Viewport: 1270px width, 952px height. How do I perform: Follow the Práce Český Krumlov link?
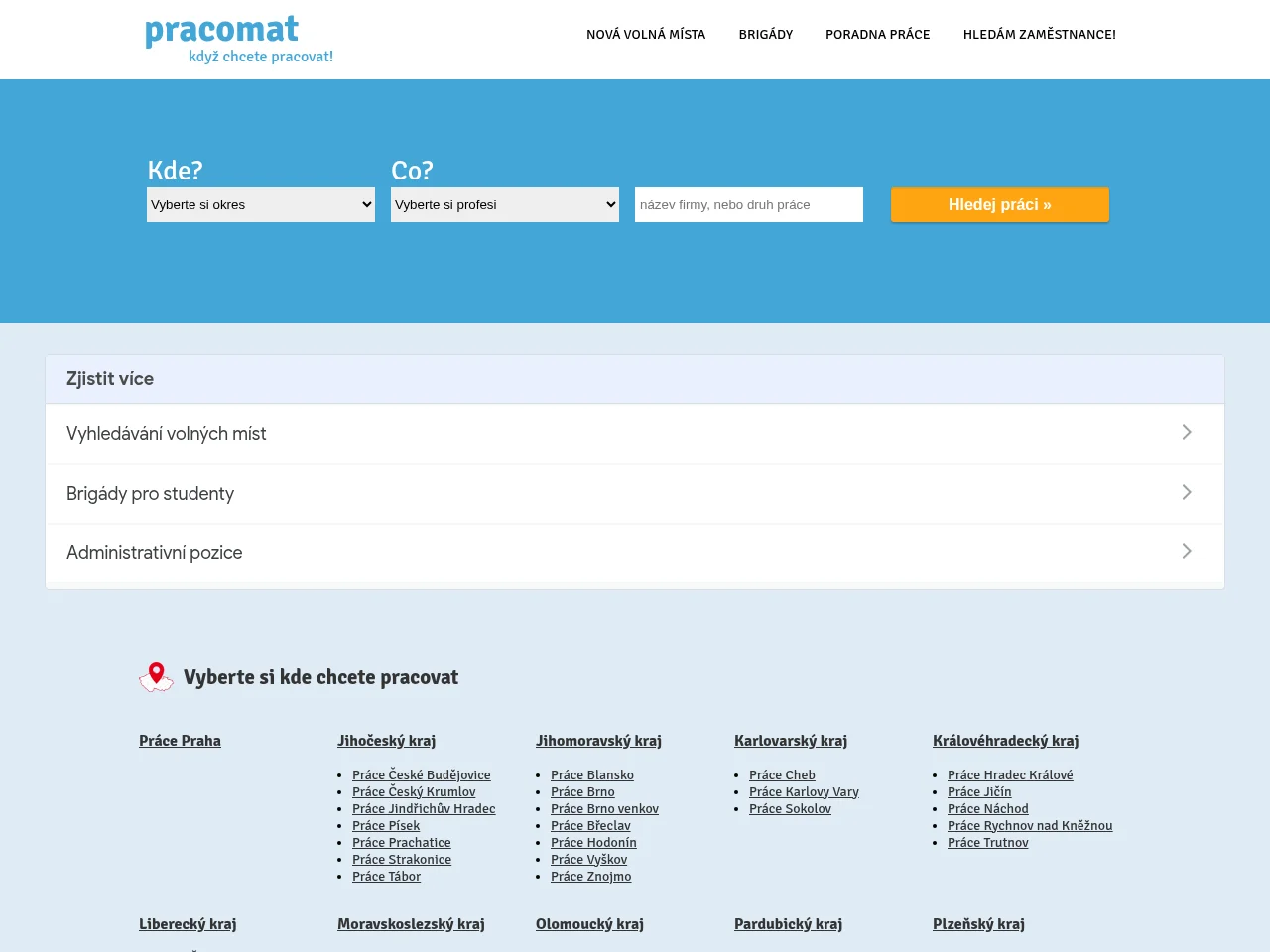(x=414, y=792)
